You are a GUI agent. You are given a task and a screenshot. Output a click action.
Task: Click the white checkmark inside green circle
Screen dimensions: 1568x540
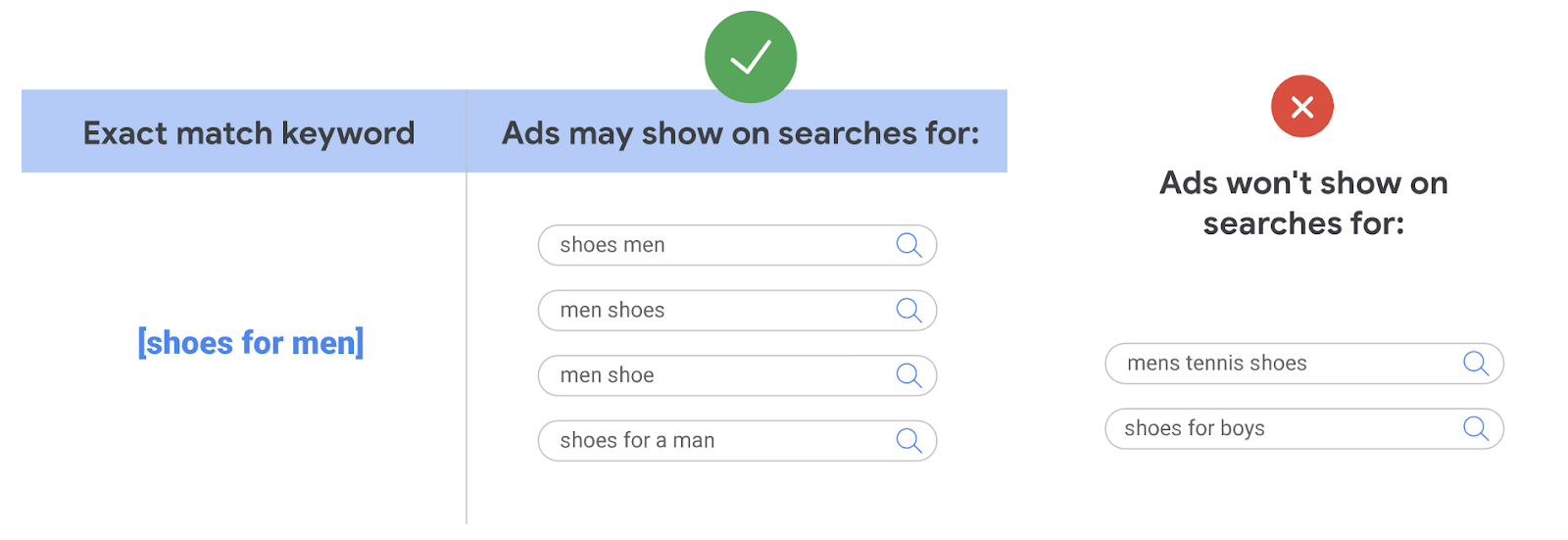coord(751,57)
